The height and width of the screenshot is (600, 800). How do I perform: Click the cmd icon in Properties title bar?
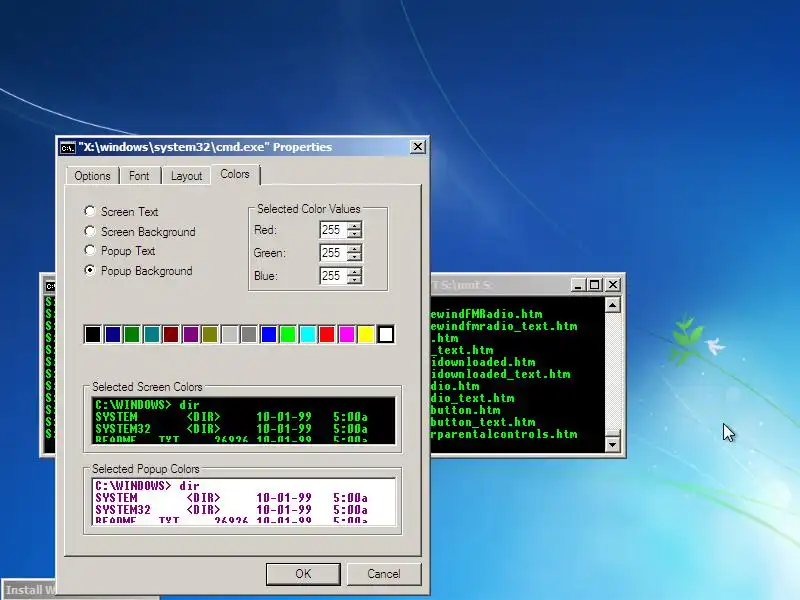[67, 148]
